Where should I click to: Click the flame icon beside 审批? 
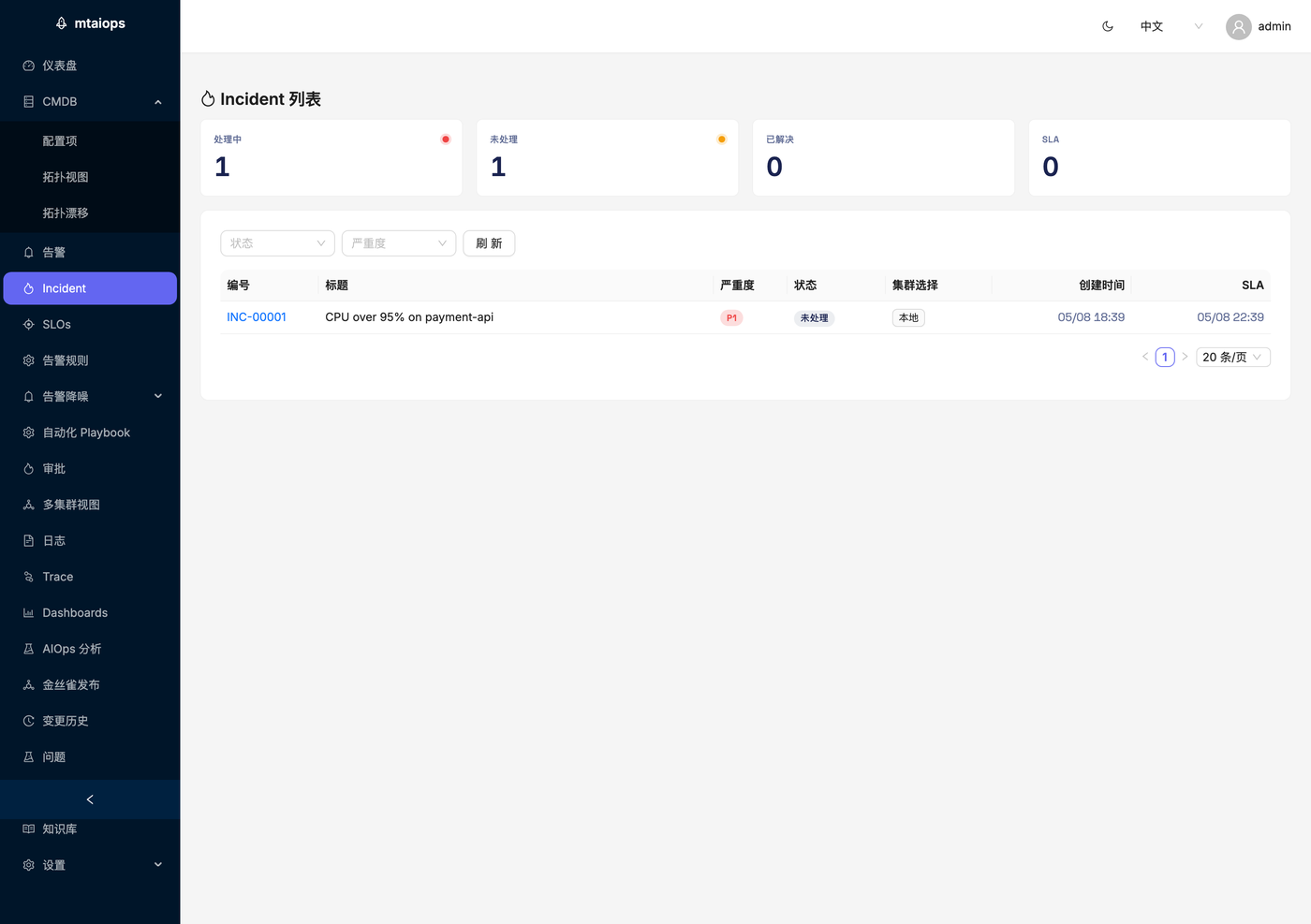click(x=29, y=469)
